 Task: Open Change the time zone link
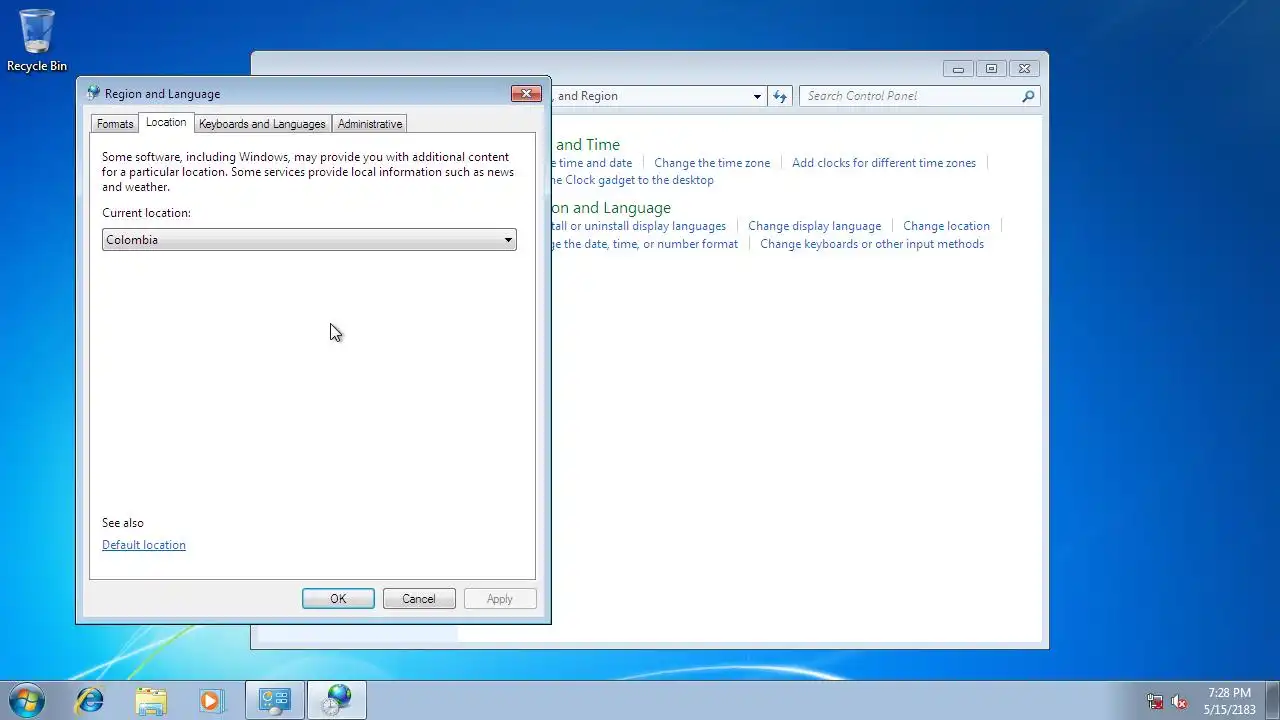pyautogui.click(x=712, y=163)
